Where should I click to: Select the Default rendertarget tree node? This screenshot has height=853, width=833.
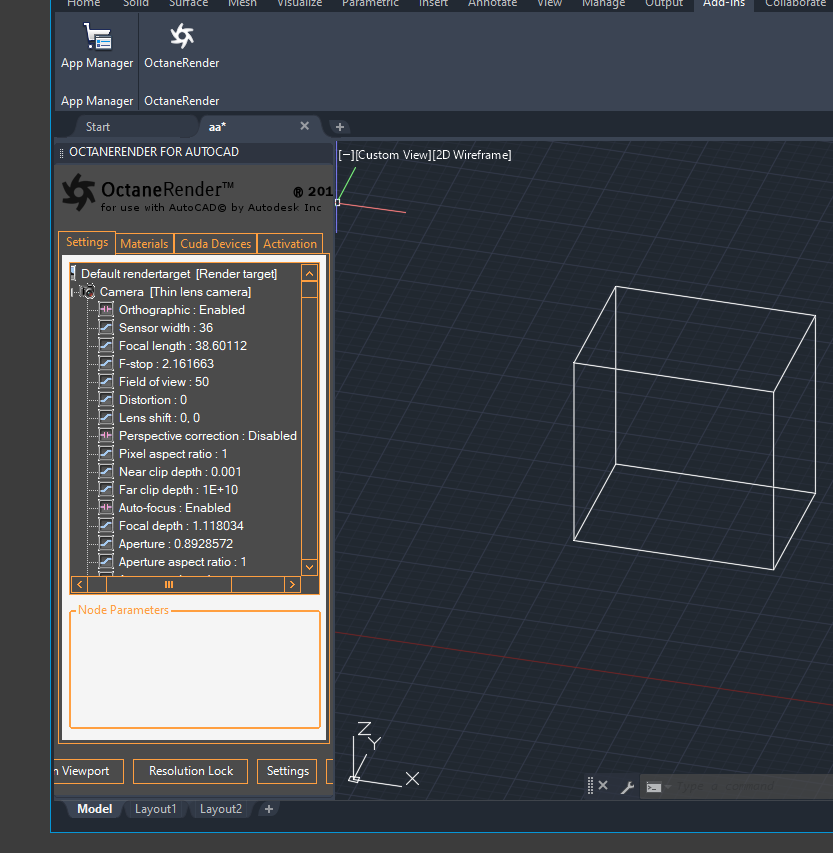tap(178, 274)
